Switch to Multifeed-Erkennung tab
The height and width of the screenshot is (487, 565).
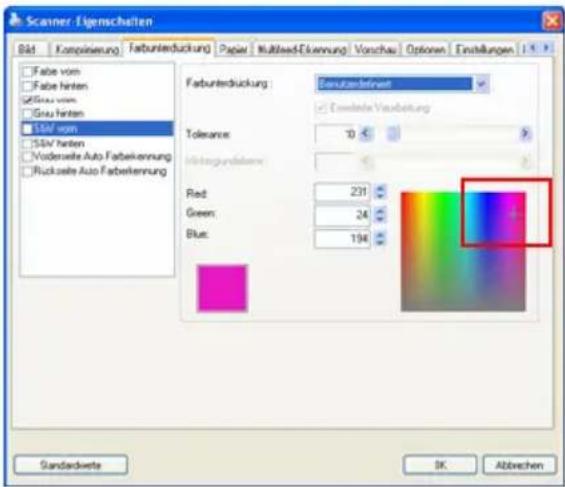(302, 49)
